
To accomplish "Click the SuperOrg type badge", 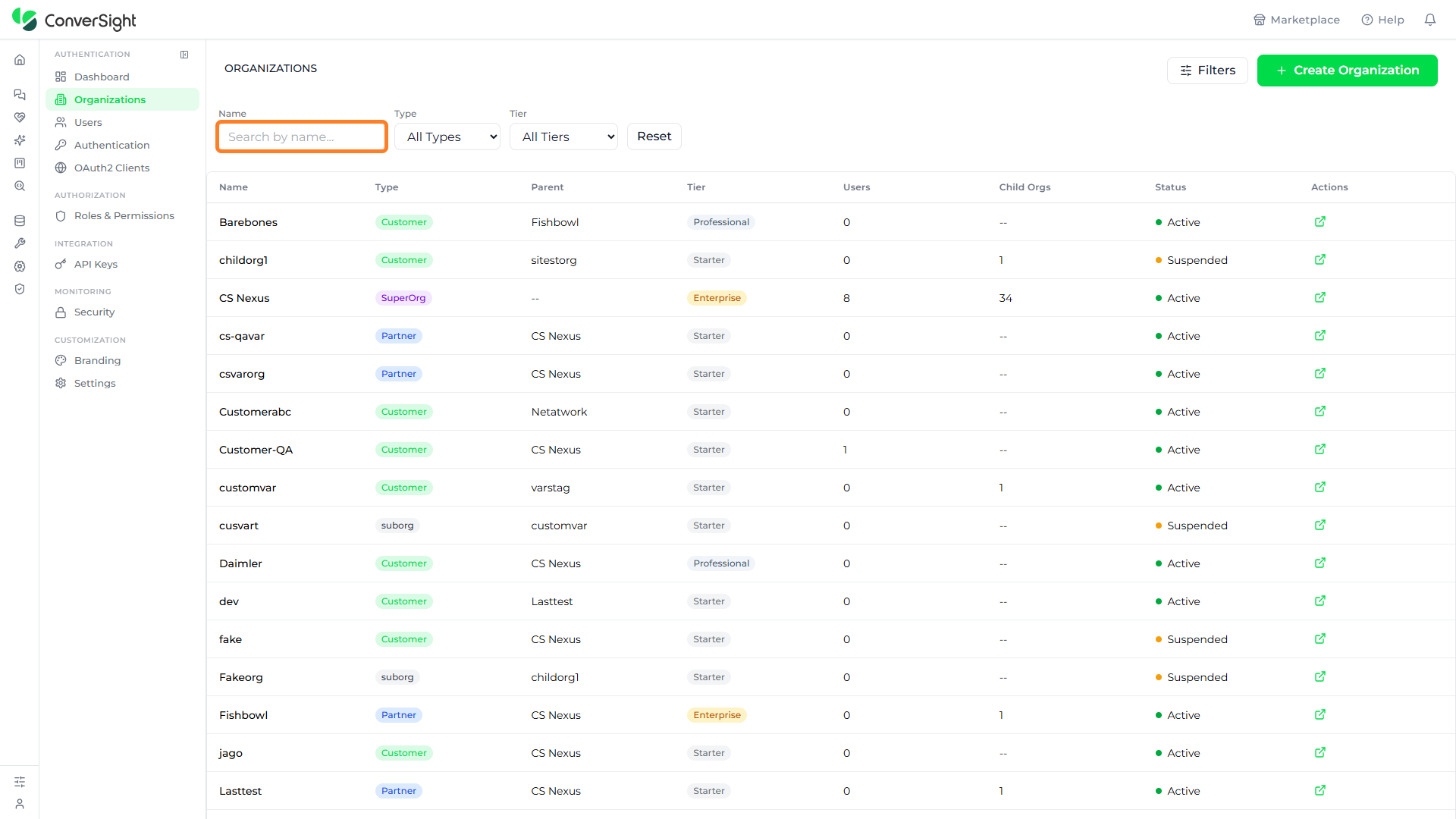I will click(403, 298).
